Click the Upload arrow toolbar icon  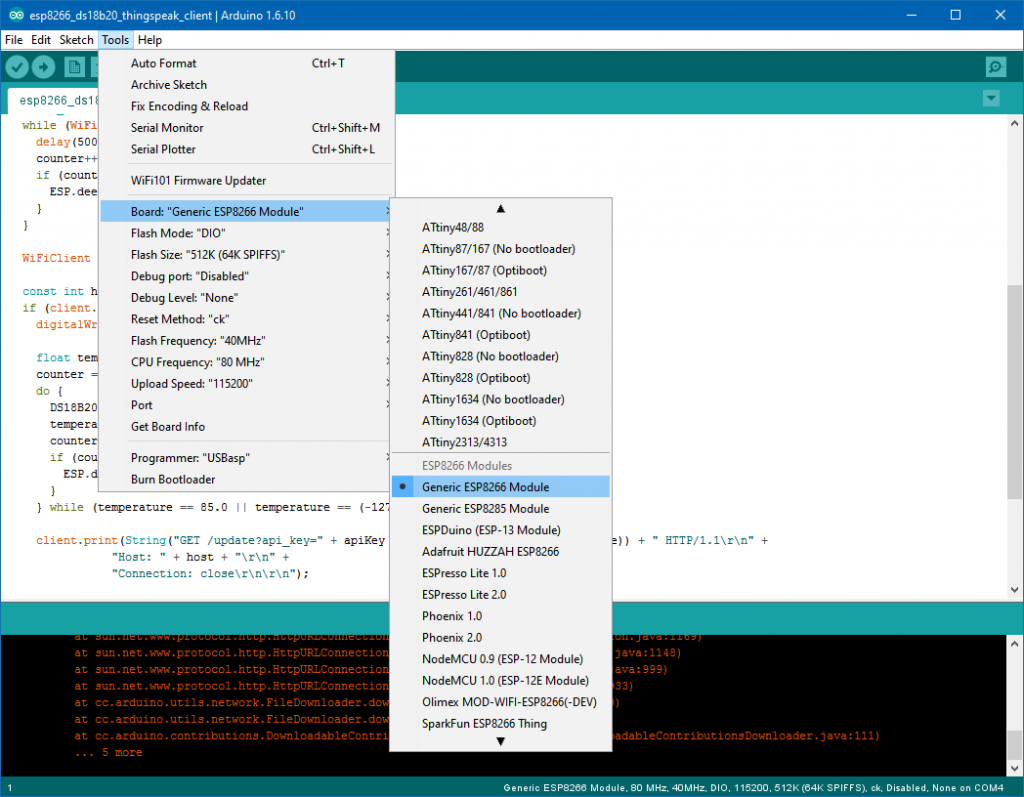pyautogui.click(x=44, y=67)
